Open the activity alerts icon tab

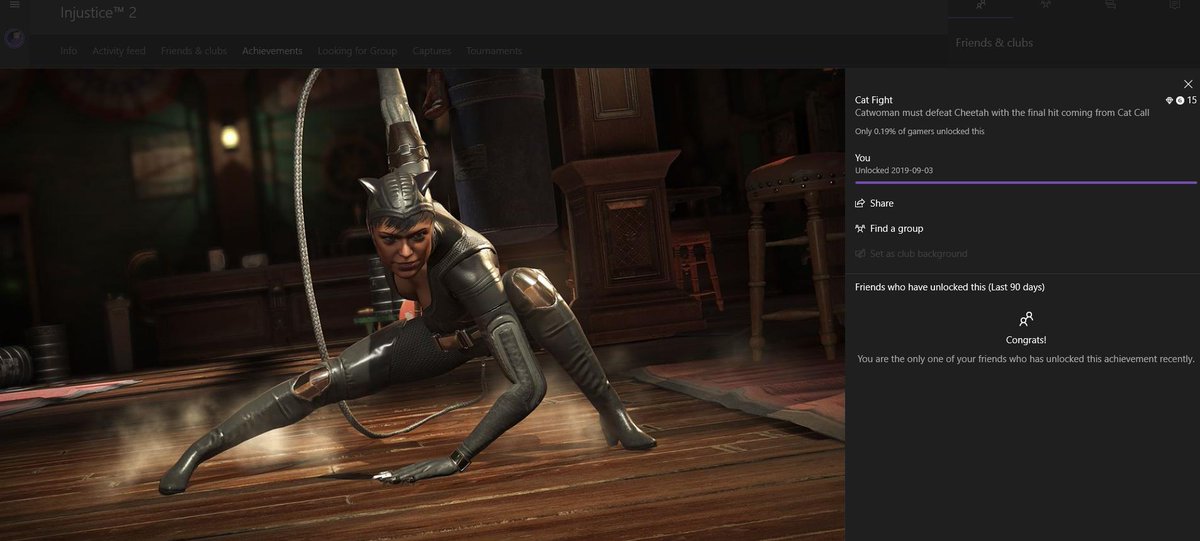coord(1174,5)
